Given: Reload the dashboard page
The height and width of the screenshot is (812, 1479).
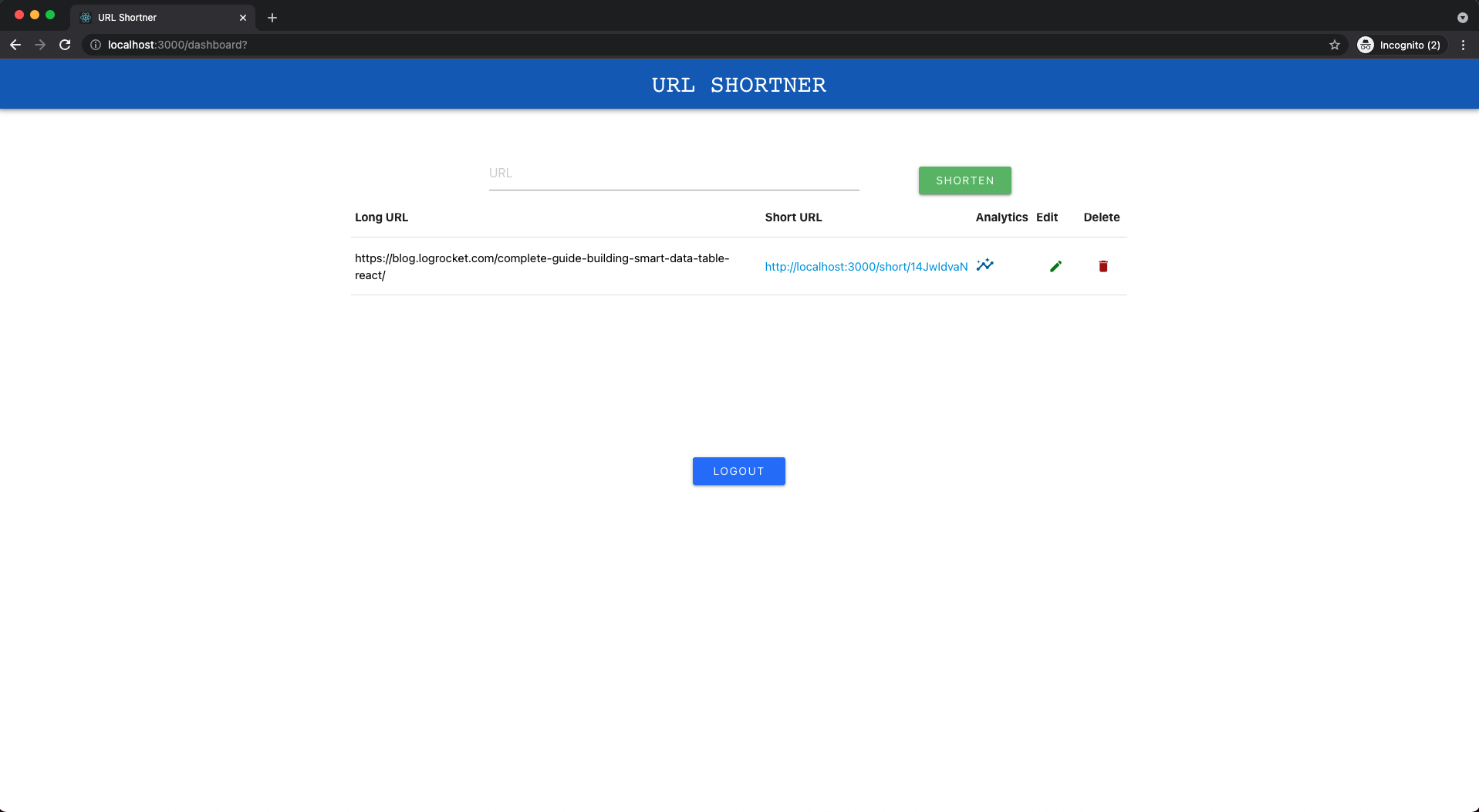Looking at the screenshot, I should 65,45.
